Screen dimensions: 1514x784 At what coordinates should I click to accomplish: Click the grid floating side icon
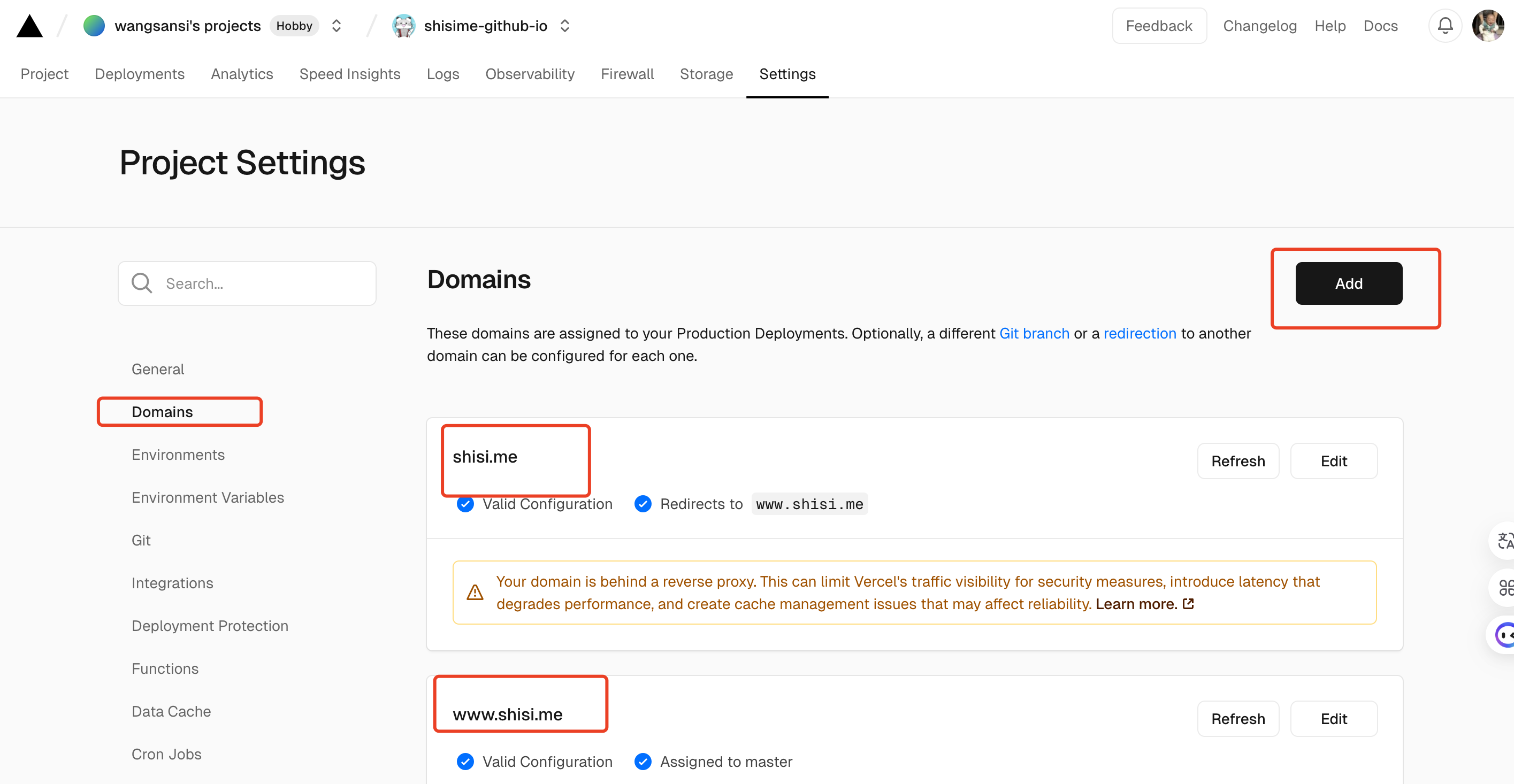point(1503,587)
